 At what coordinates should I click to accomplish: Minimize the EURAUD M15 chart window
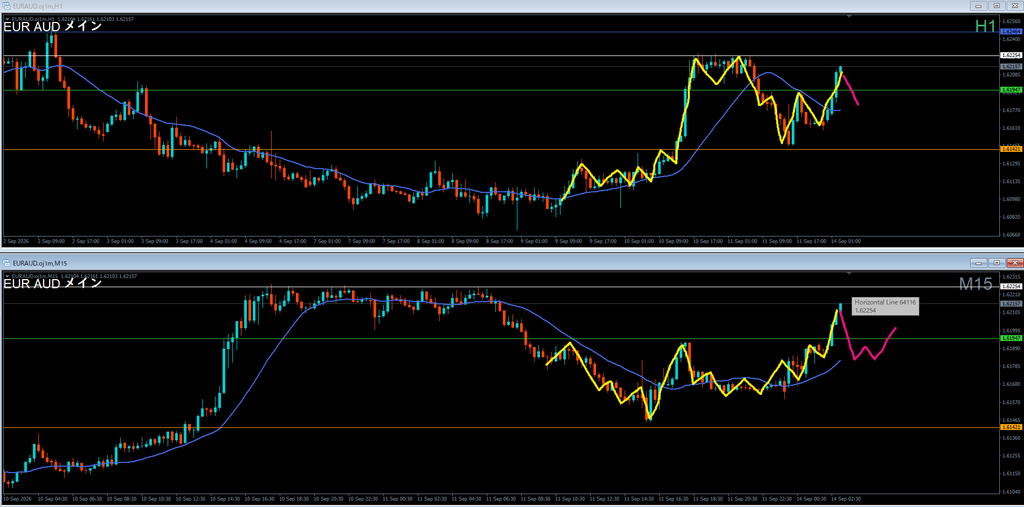pyautogui.click(x=979, y=263)
